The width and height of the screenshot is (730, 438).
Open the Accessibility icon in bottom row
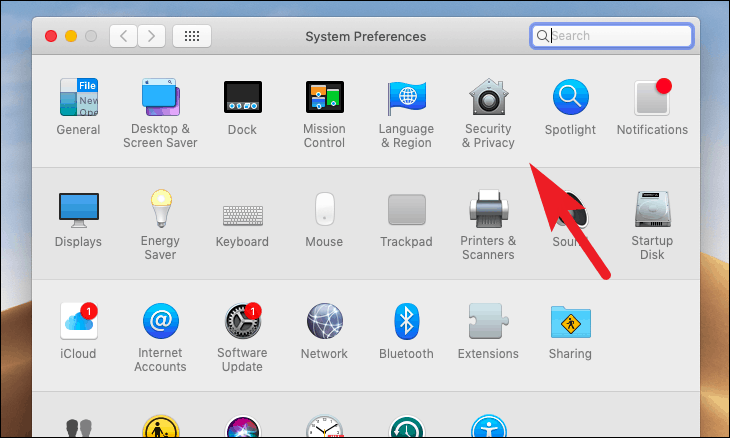(x=488, y=425)
